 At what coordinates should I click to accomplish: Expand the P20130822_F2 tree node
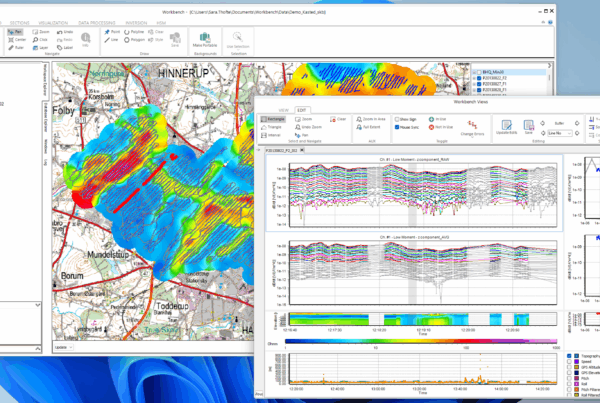point(474,78)
